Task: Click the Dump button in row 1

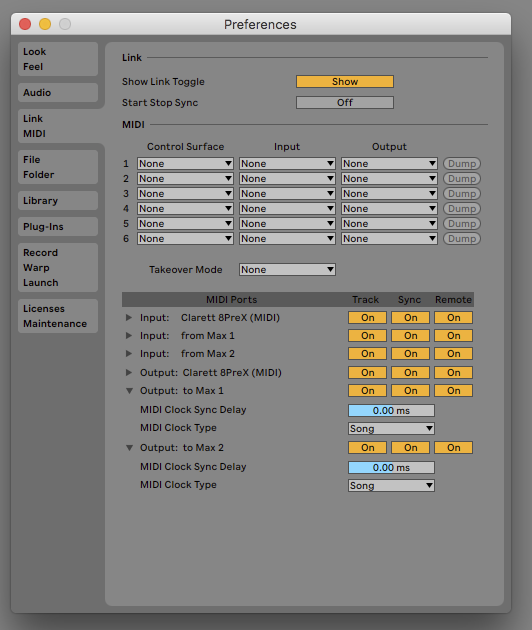Action: [462, 164]
